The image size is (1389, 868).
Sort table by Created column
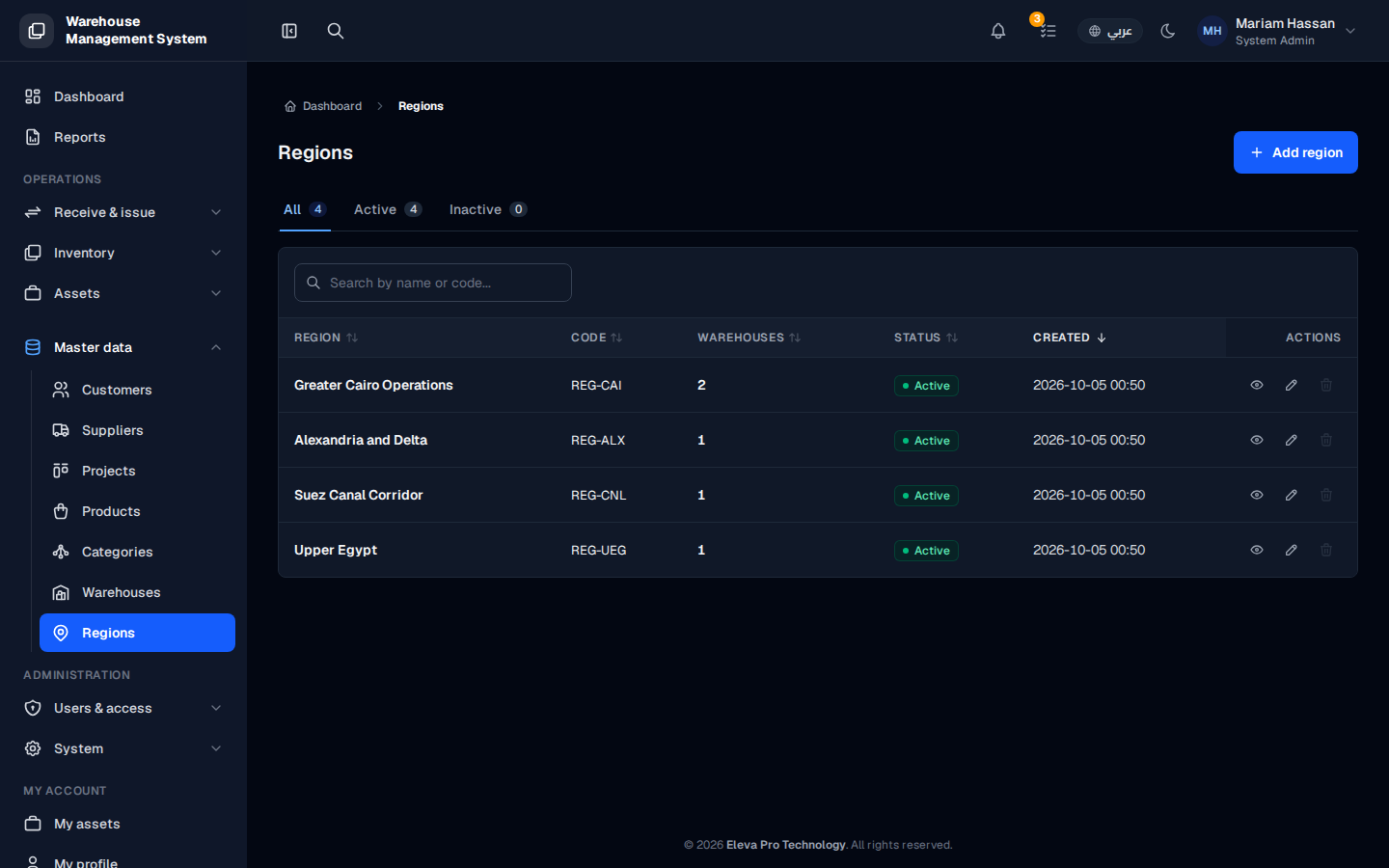point(1070,338)
